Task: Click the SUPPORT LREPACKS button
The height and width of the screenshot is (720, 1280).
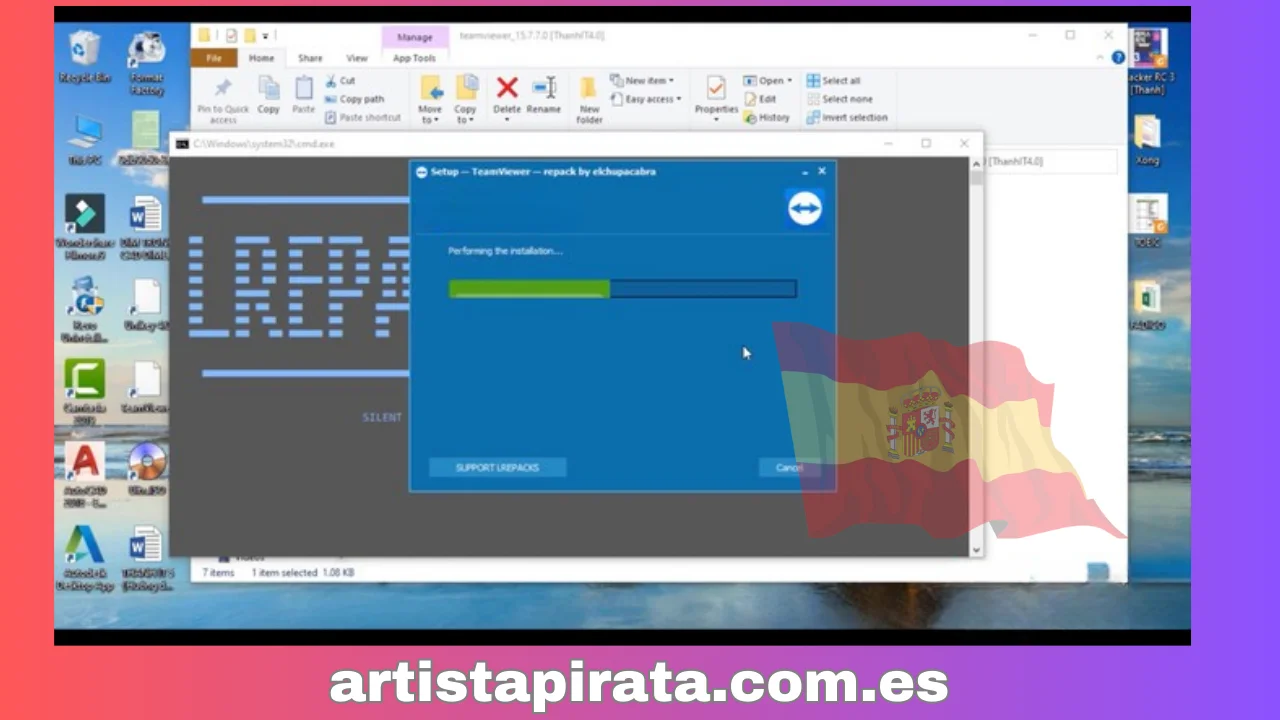Action: pos(497,468)
